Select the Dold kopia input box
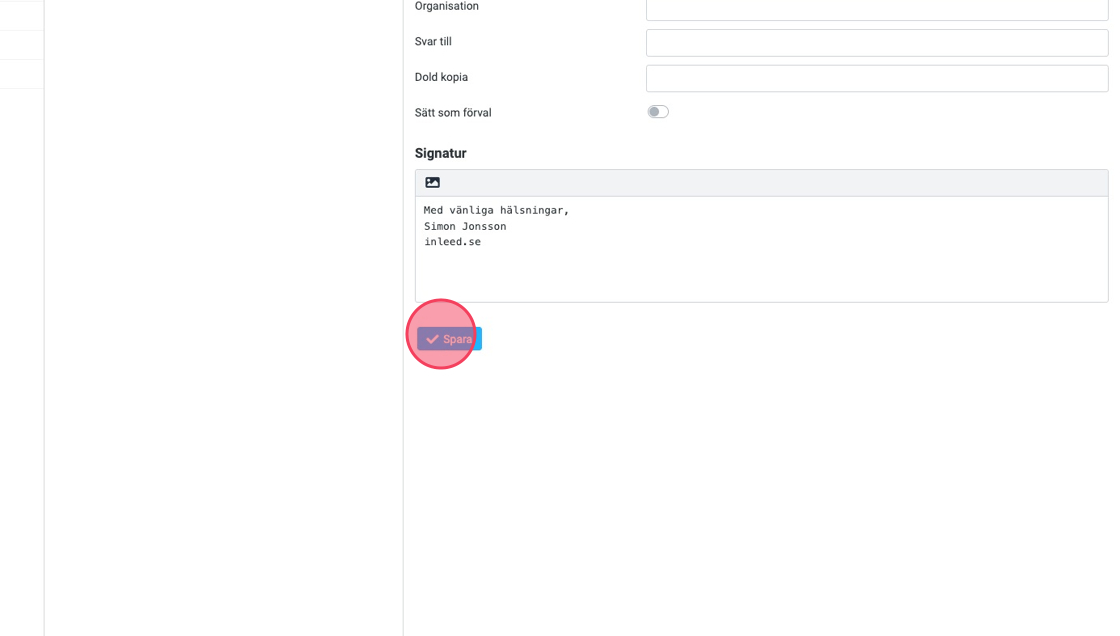The width and height of the screenshot is (1120, 636). pos(876,78)
